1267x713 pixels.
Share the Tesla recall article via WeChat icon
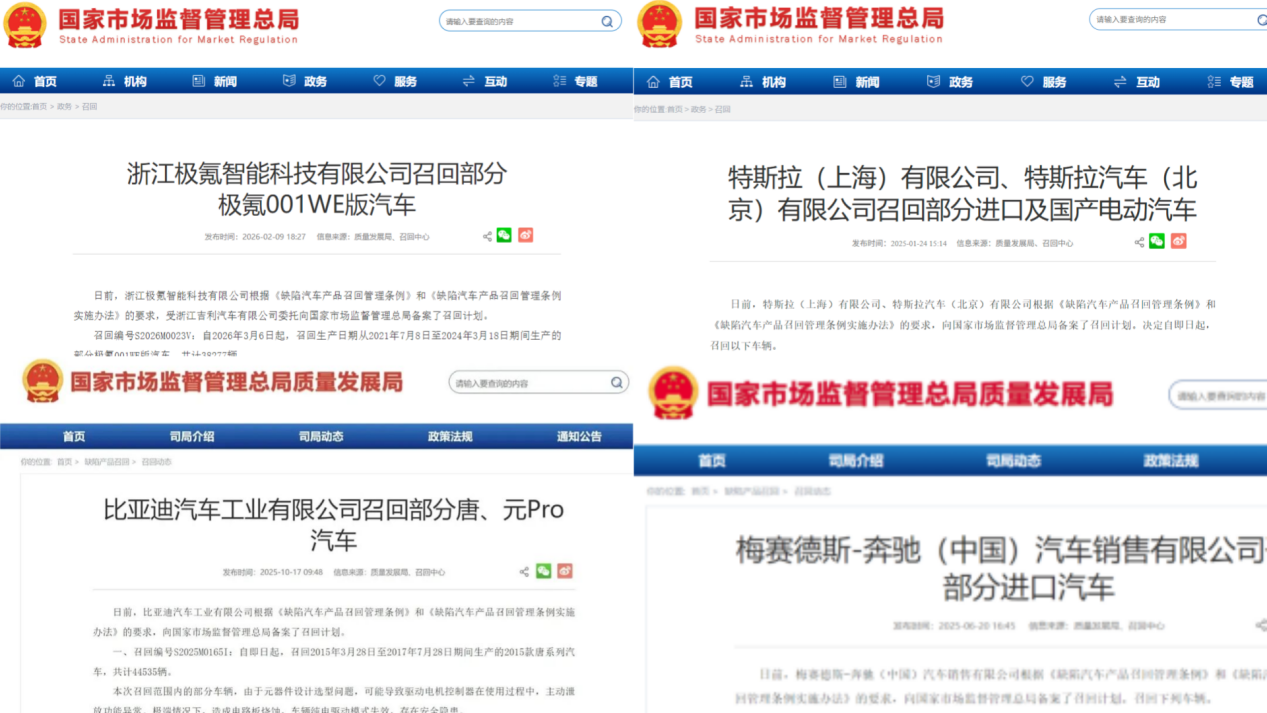click(x=1157, y=241)
